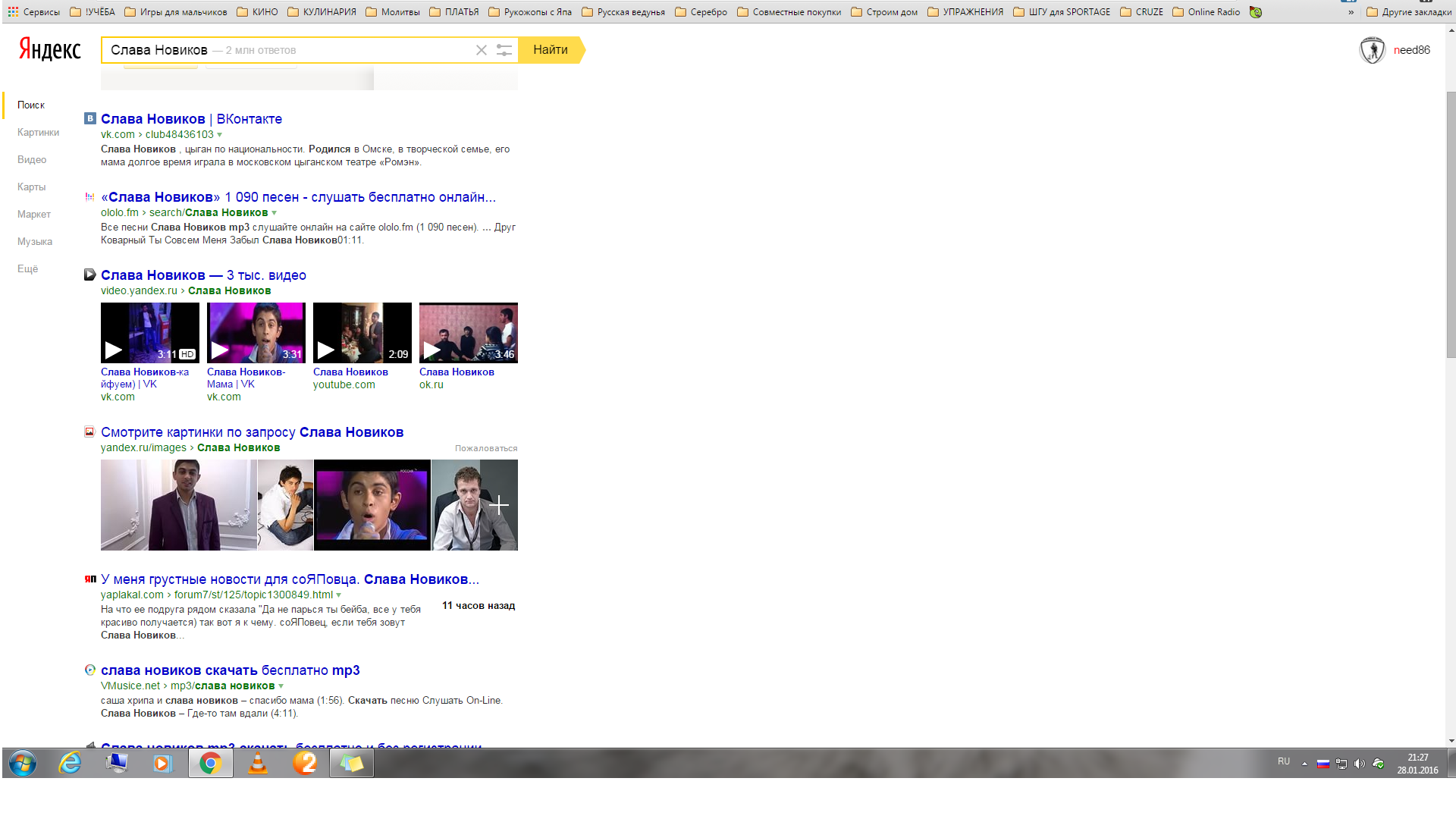Show more bookmarks with the » chevron

[x=1351, y=12]
